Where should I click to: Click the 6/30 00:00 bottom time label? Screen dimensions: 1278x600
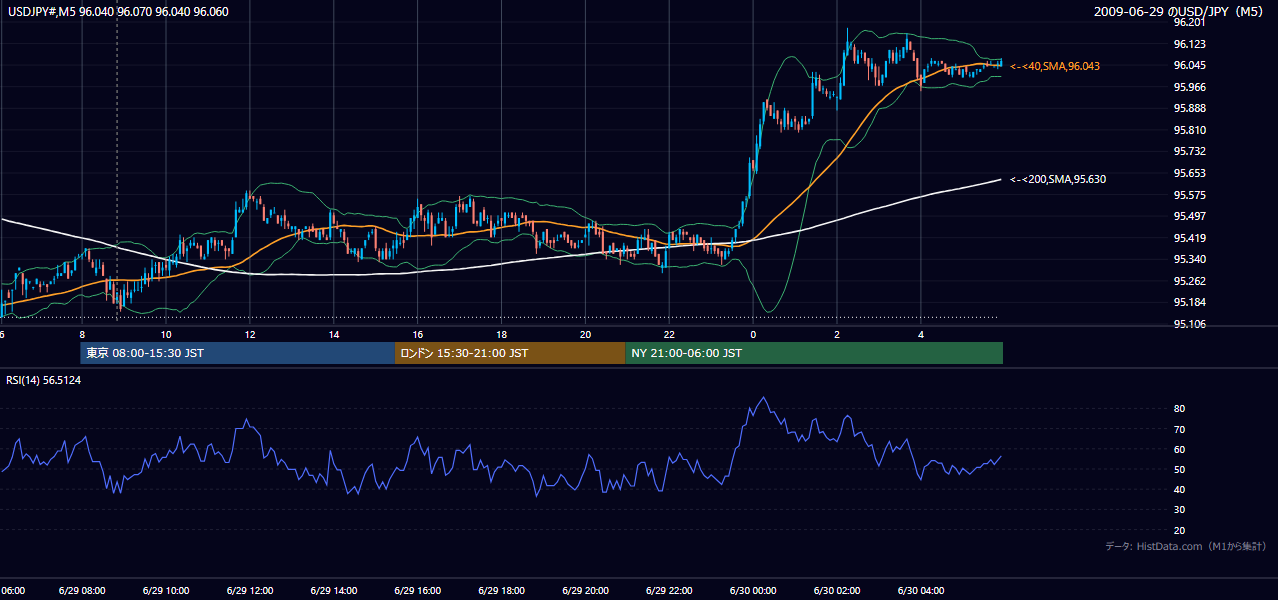click(753, 591)
